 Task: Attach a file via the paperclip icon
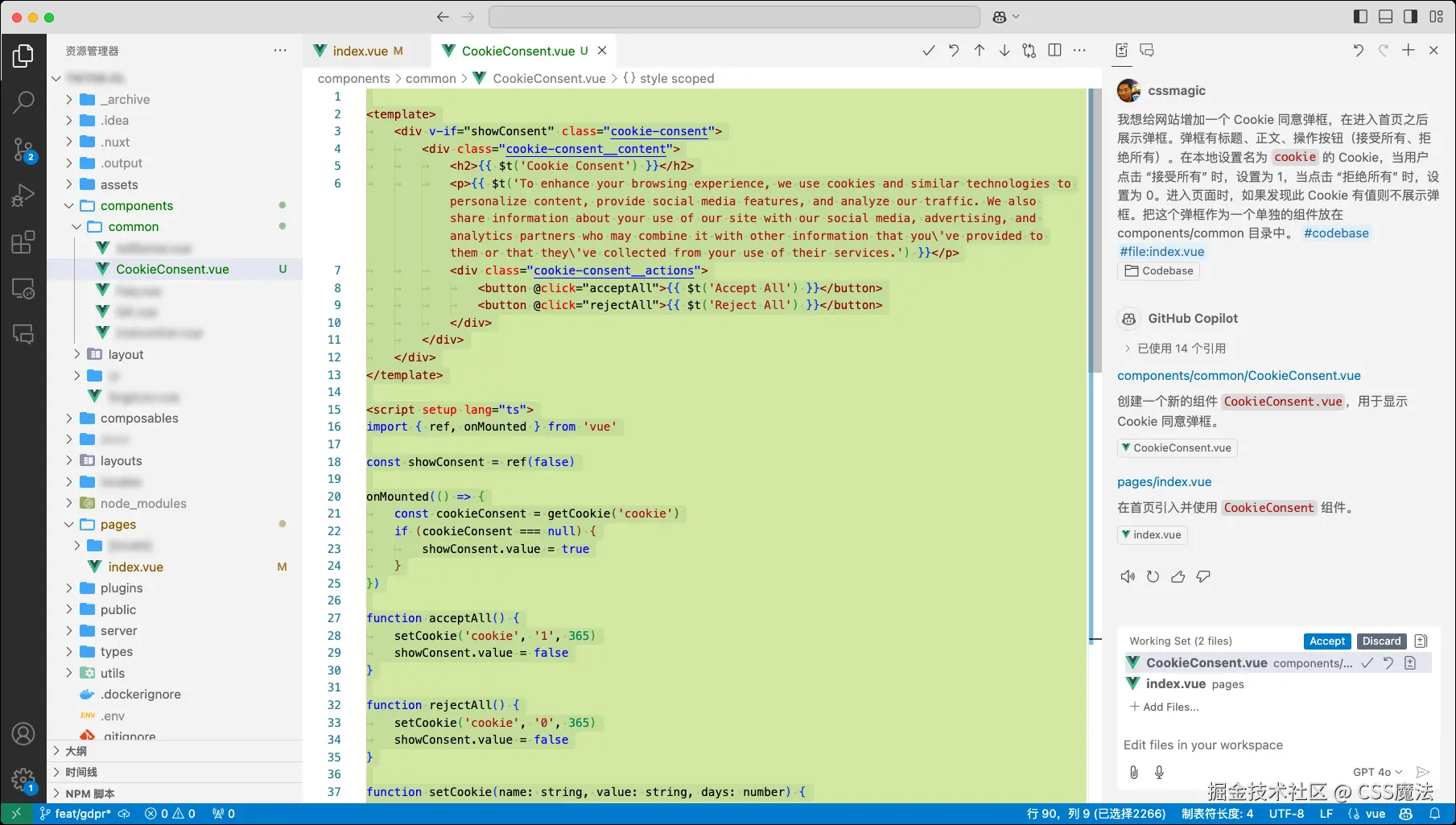1134,772
